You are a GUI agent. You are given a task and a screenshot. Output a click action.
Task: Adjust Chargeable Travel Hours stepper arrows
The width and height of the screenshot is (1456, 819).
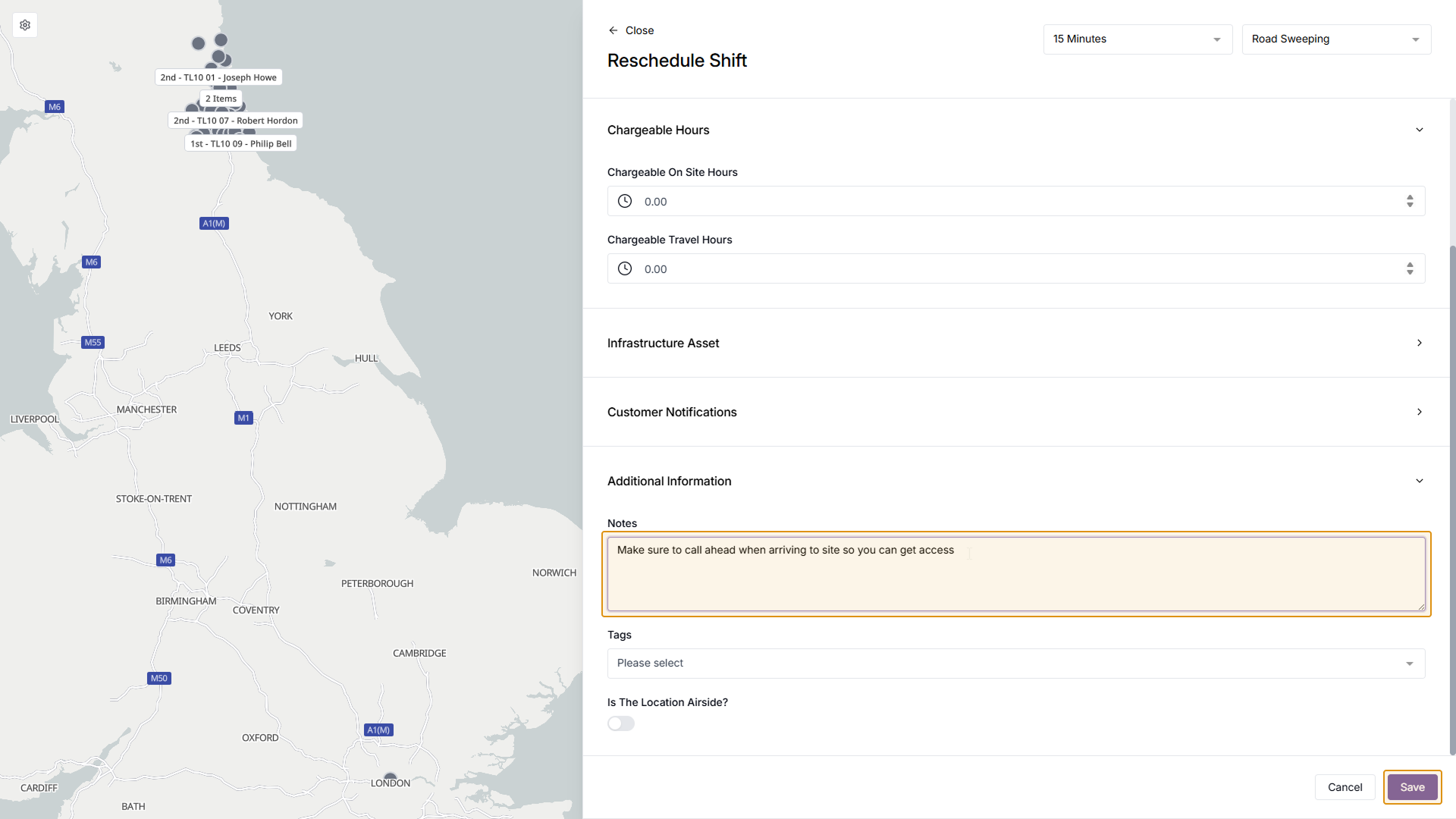click(1410, 268)
